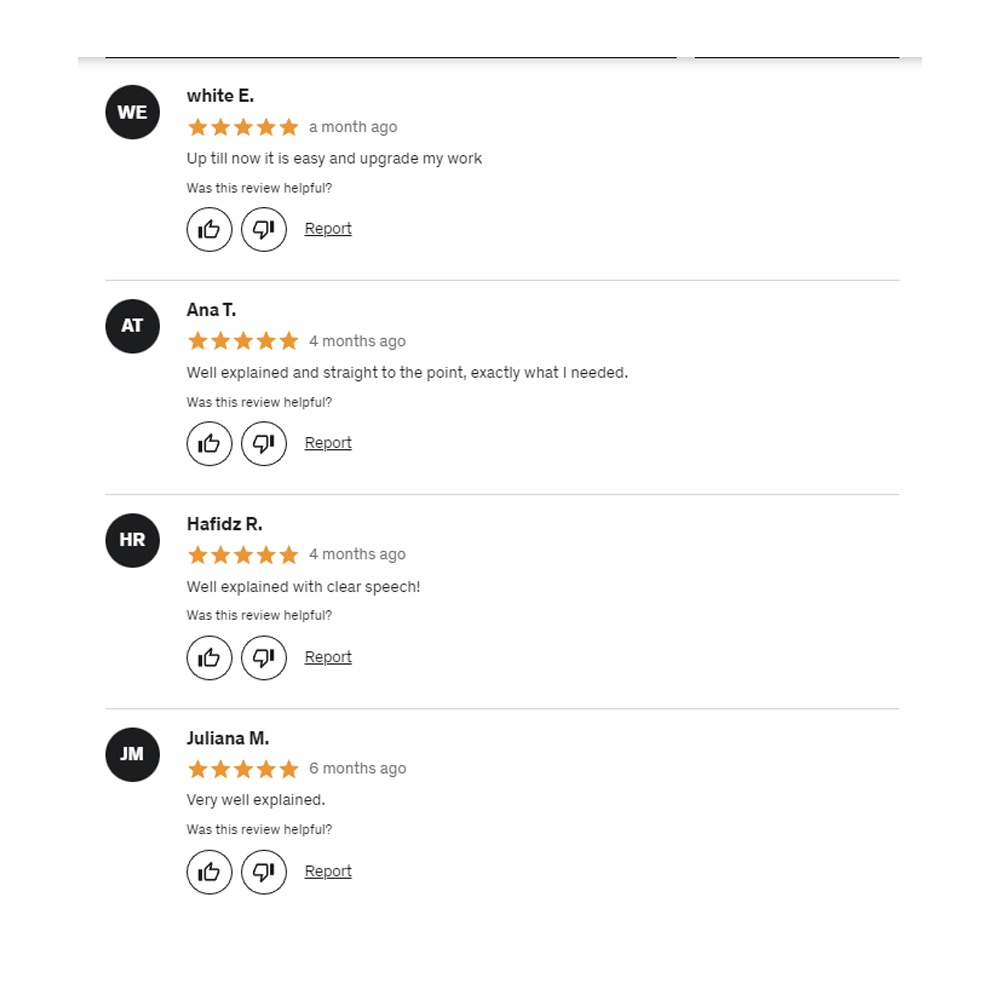This screenshot has height=1000, width=1000.
Task: Click the AT profile avatar
Action: click(132, 326)
